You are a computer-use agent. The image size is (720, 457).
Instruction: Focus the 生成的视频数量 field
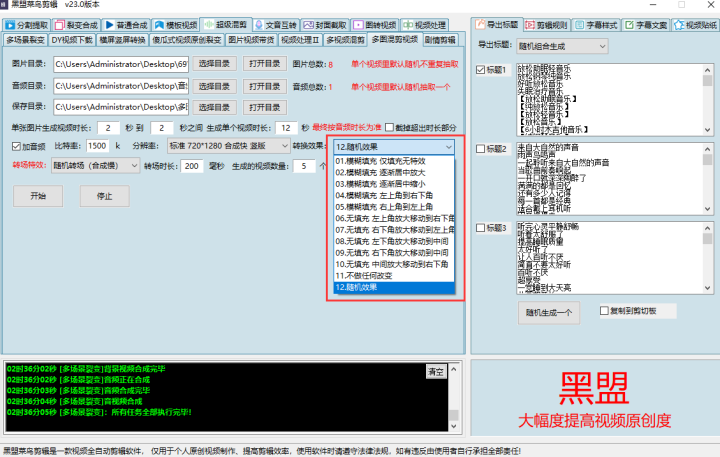point(304,166)
